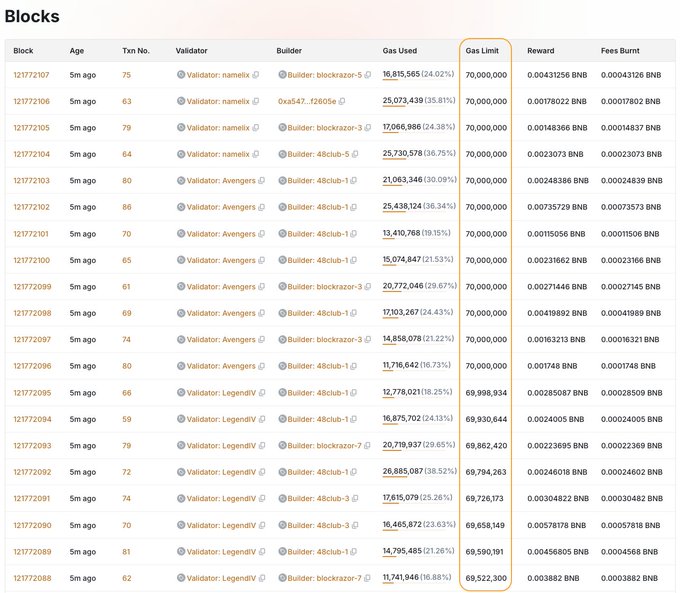Image resolution: width=680 pixels, height=593 pixels.
Task: View 86 transactions of block 121772102
Action: (127, 207)
